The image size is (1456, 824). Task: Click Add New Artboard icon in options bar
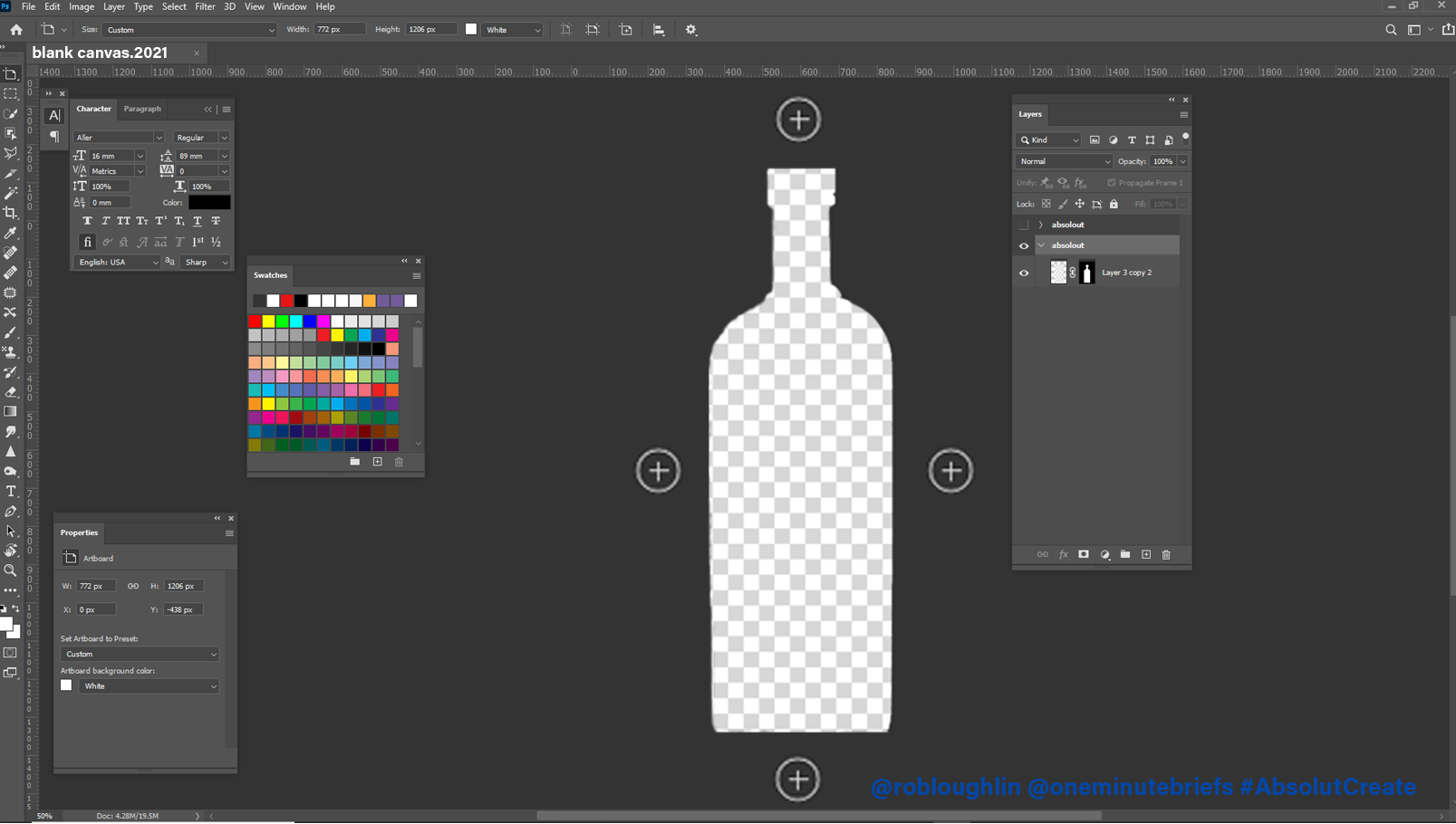(626, 30)
